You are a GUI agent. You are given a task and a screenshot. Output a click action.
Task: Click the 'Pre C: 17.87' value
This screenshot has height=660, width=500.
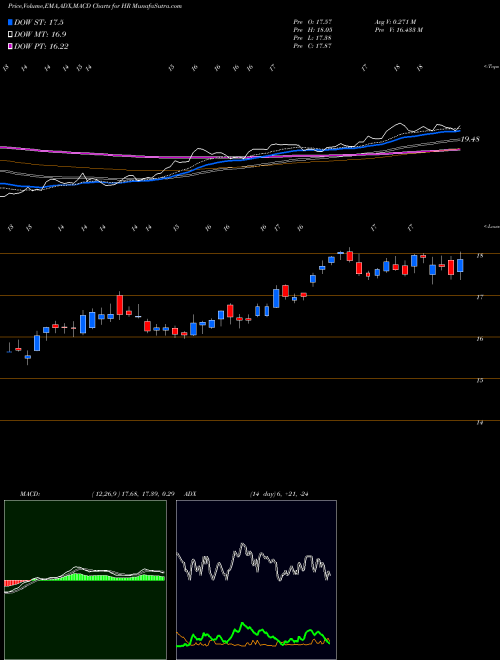(x=313, y=46)
